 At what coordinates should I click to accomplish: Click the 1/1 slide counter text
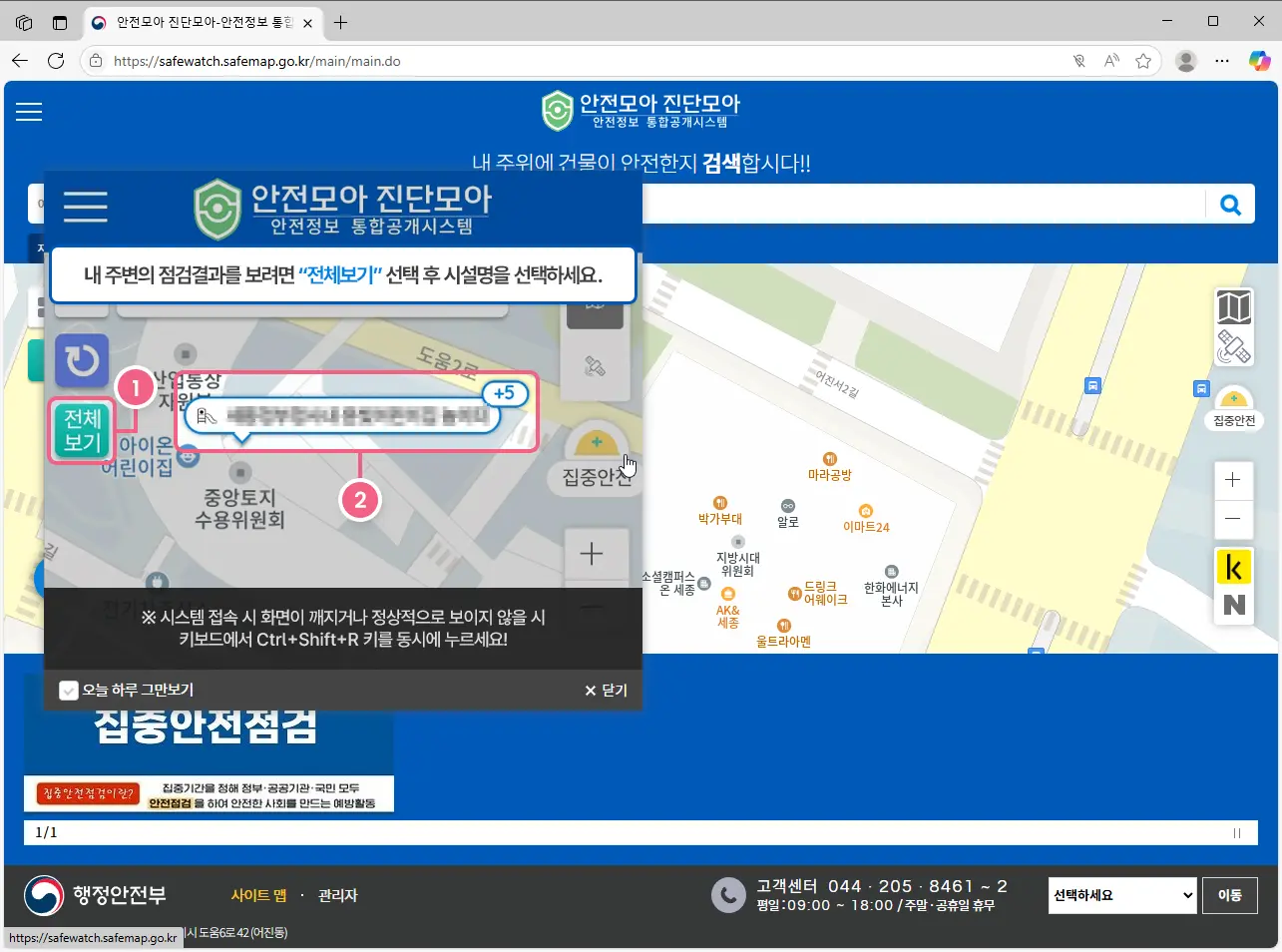(46, 832)
